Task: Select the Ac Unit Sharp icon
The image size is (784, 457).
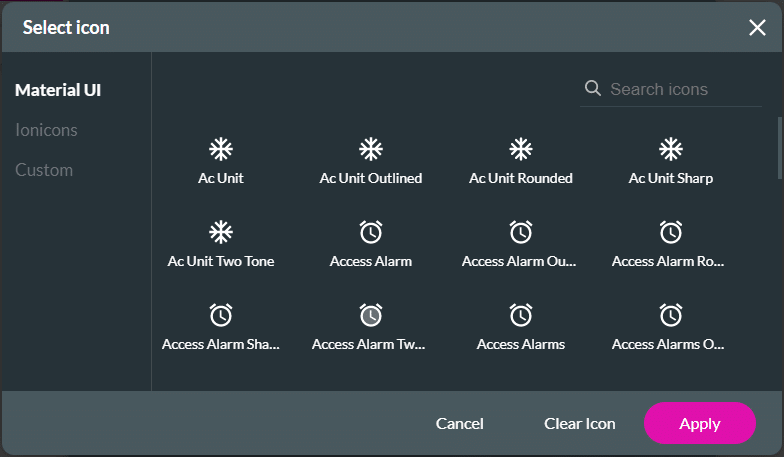Action: (x=670, y=149)
